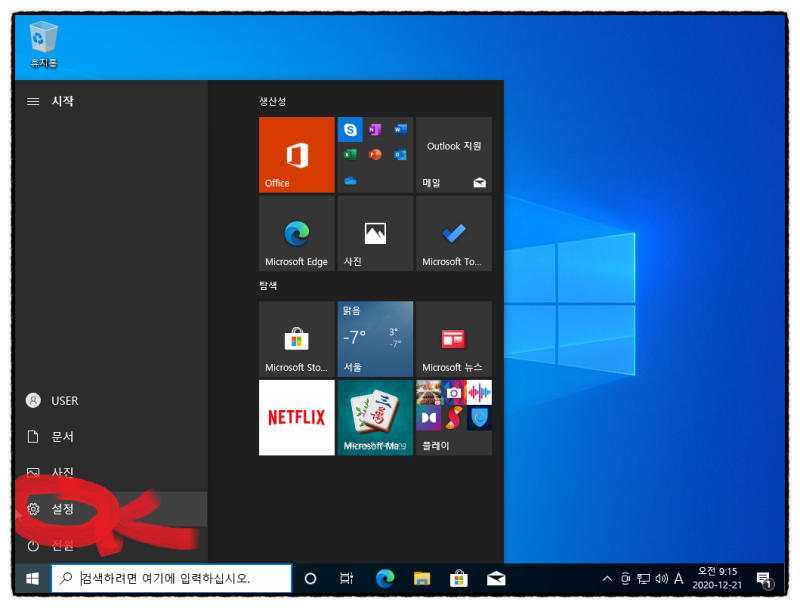Click the Windows Start button
This screenshot has height=608, width=800.
click(33, 578)
